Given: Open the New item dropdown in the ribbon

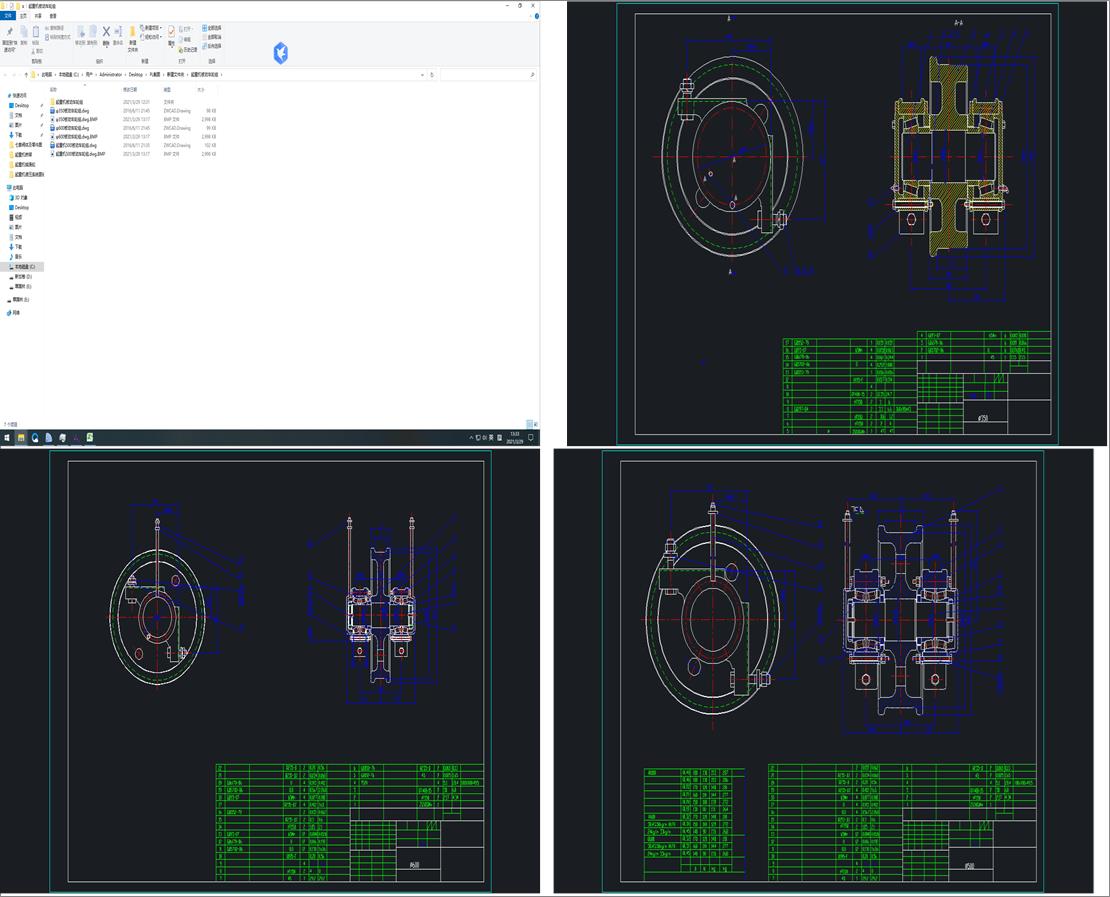Looking at the screenshot, I should [x=151, y=28].
